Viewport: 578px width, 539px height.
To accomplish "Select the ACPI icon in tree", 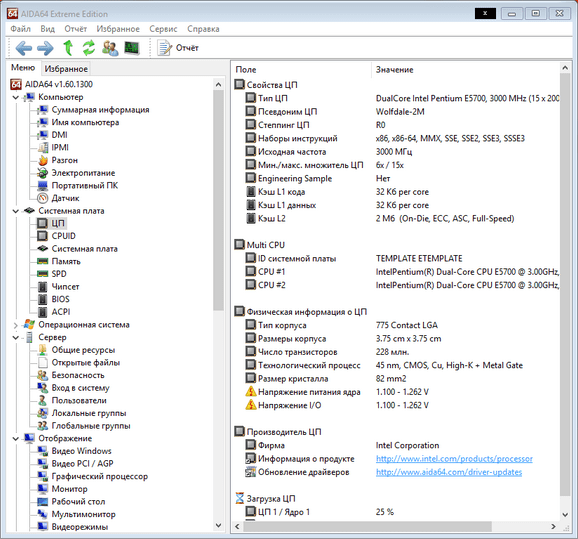I will click(43, 312).
